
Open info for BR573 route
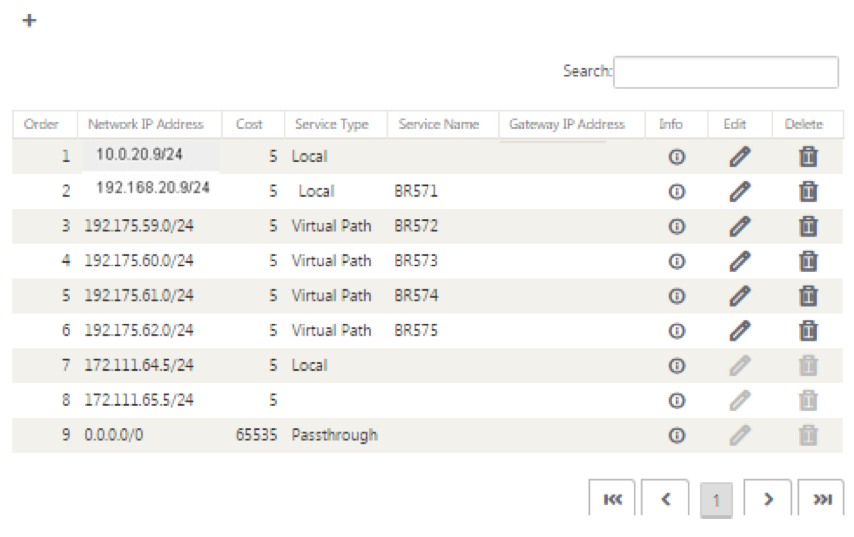click(676, 261)
